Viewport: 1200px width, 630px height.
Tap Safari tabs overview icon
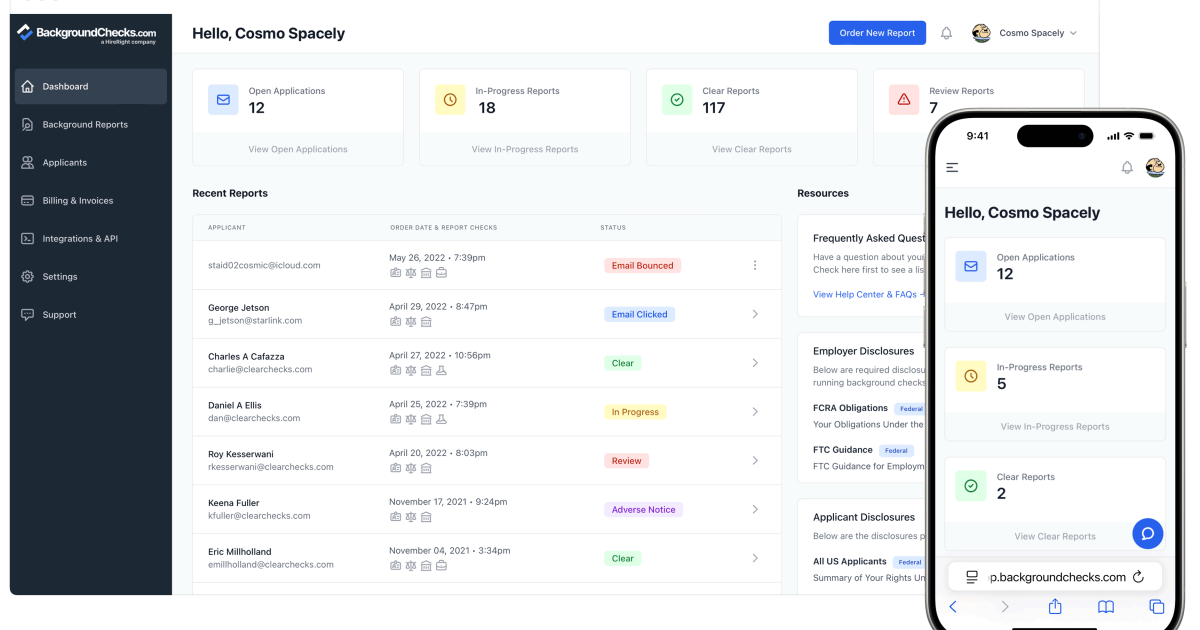coord(1156,607)
